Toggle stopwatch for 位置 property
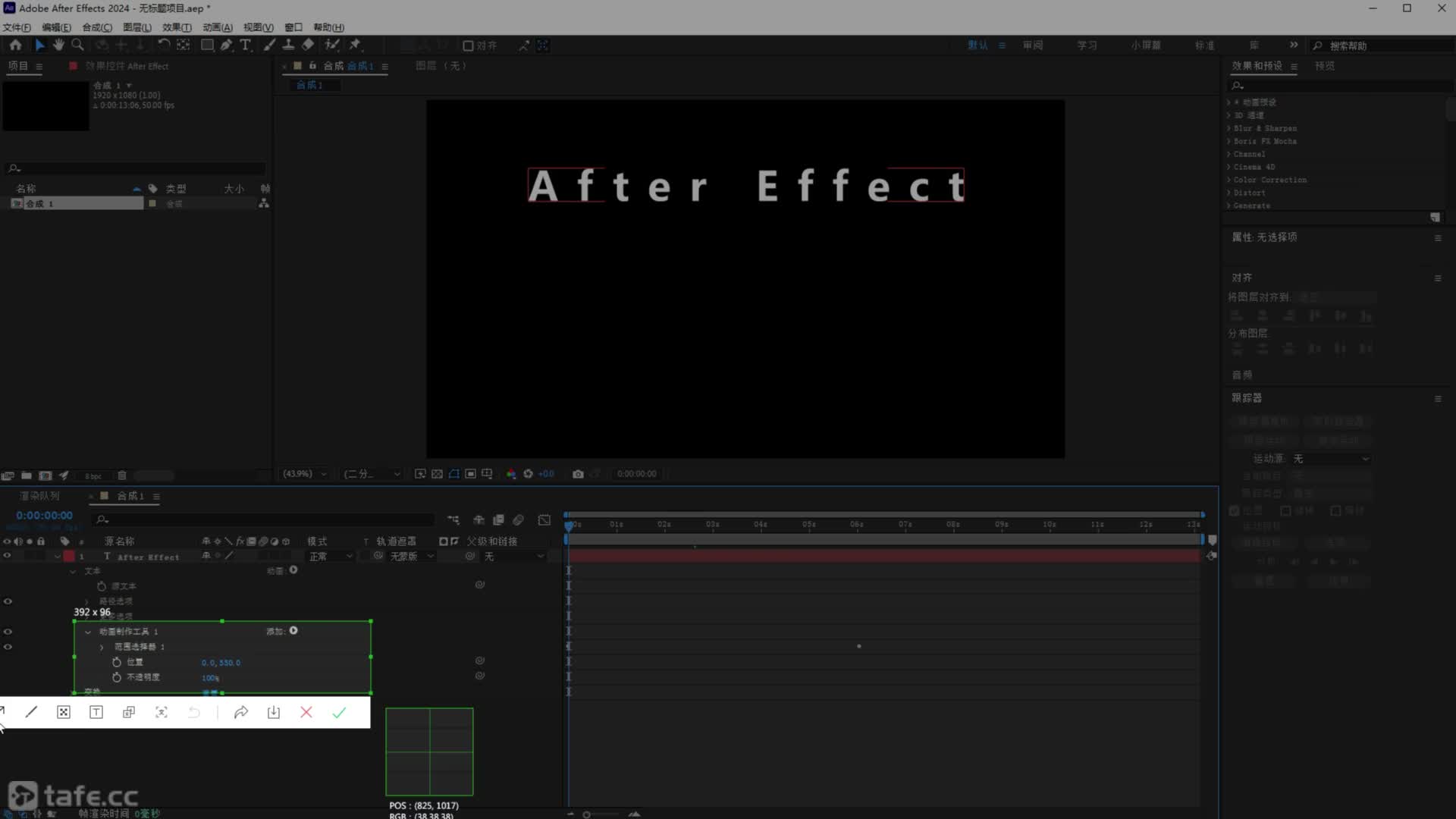 117,662
